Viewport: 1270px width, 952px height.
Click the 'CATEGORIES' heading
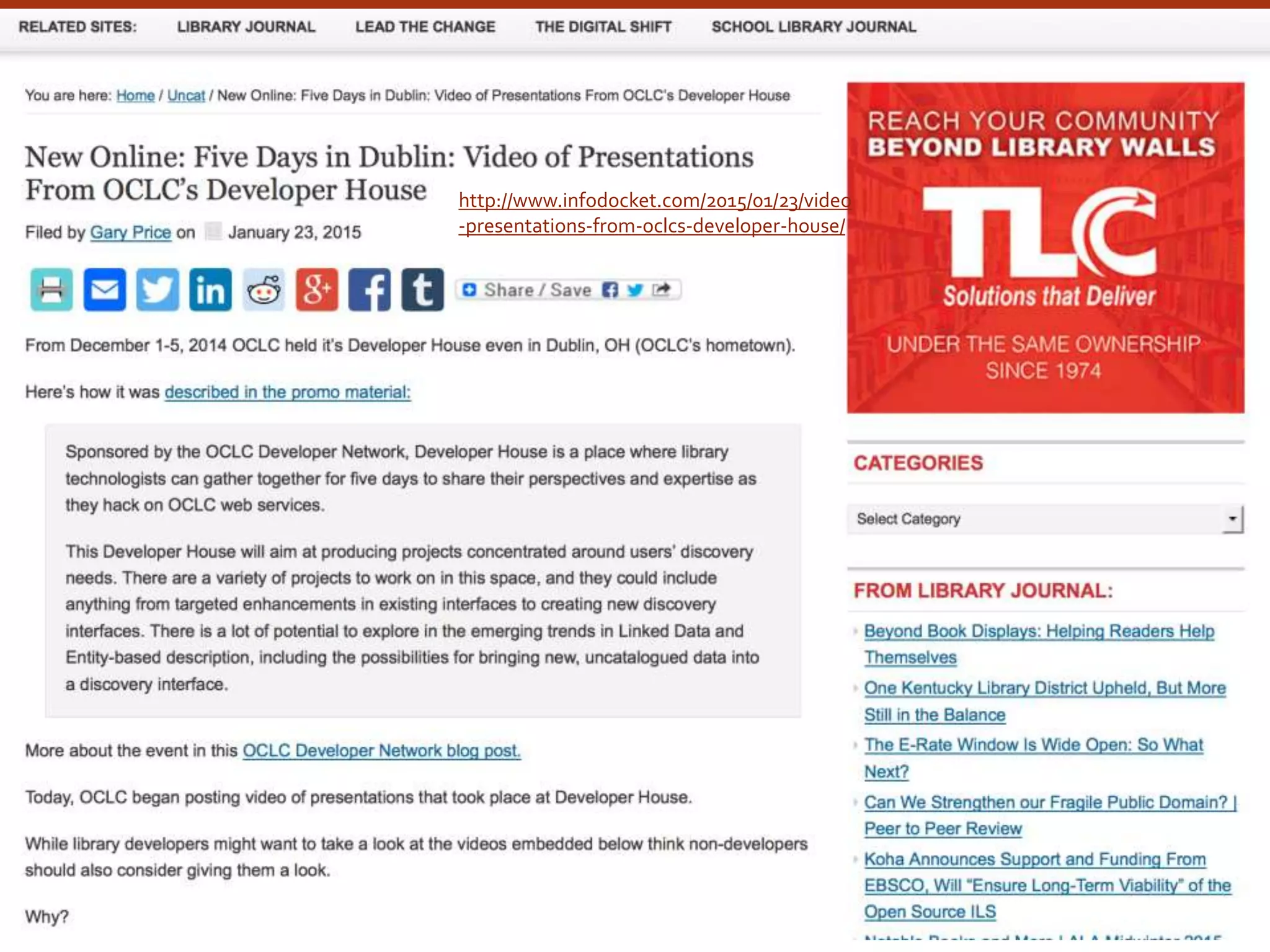point(918,463)
